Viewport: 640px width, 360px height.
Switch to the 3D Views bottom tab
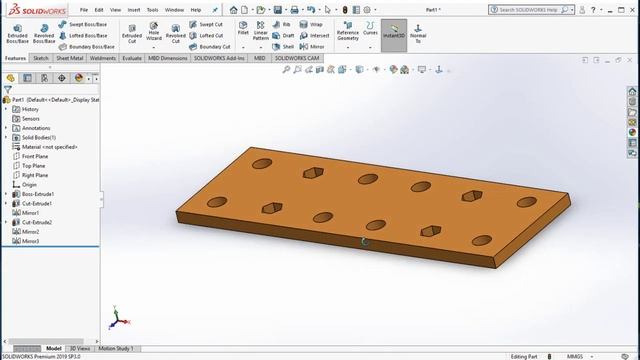click(80, 349)
